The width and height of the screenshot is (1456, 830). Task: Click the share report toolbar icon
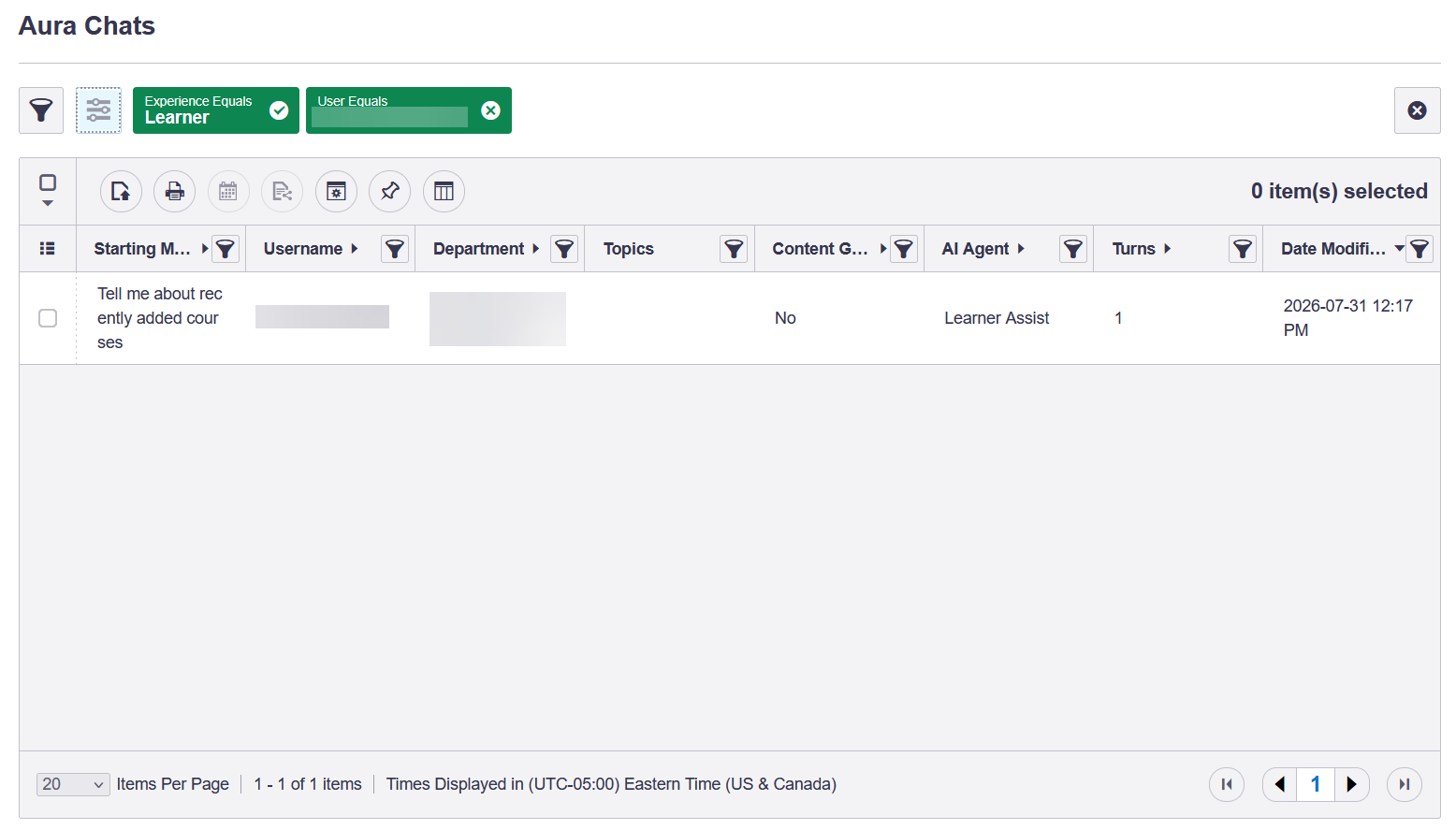point(282,192)
